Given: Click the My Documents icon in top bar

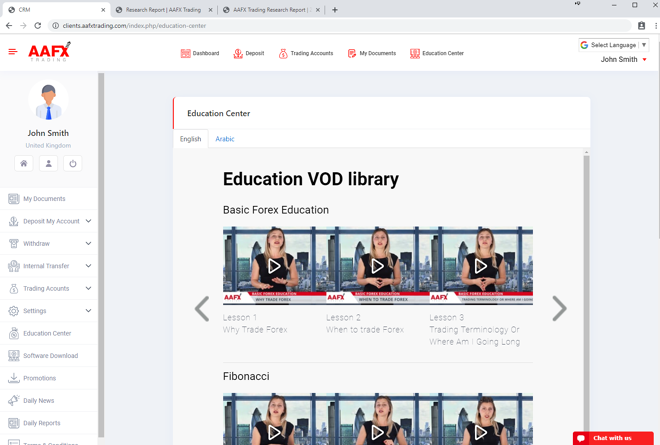Looking at the screenshot, I should (351, 53).
